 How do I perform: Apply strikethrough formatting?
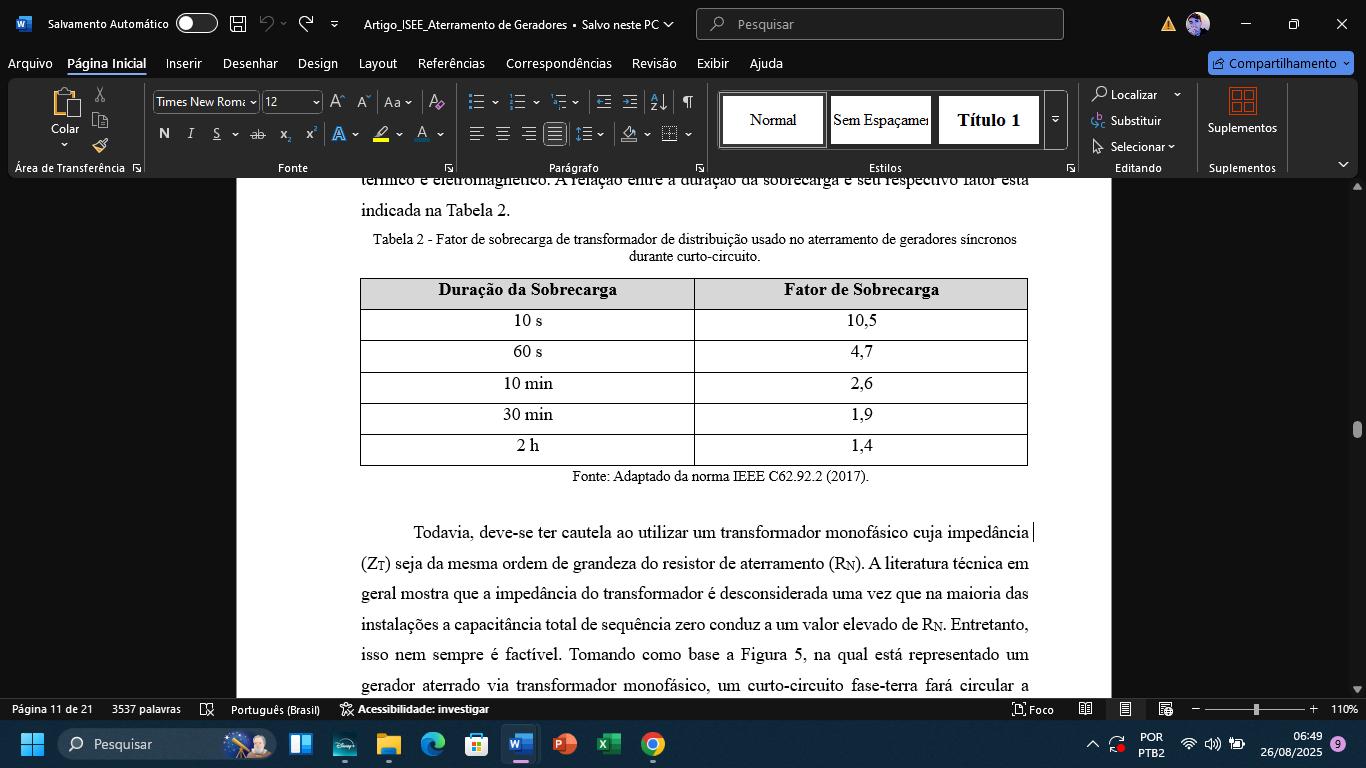258,134
